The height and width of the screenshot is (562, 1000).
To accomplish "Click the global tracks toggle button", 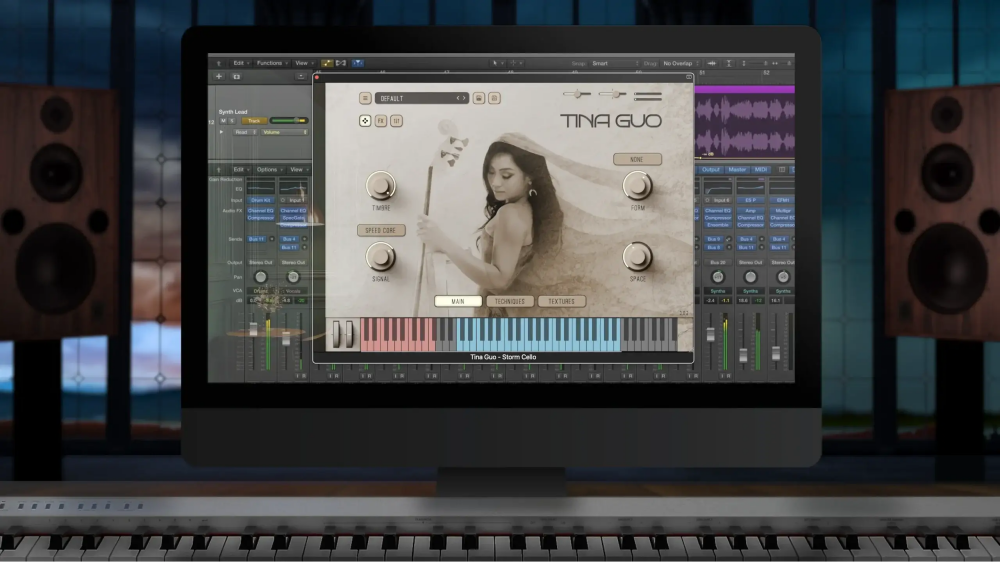I will click(301, 77).
